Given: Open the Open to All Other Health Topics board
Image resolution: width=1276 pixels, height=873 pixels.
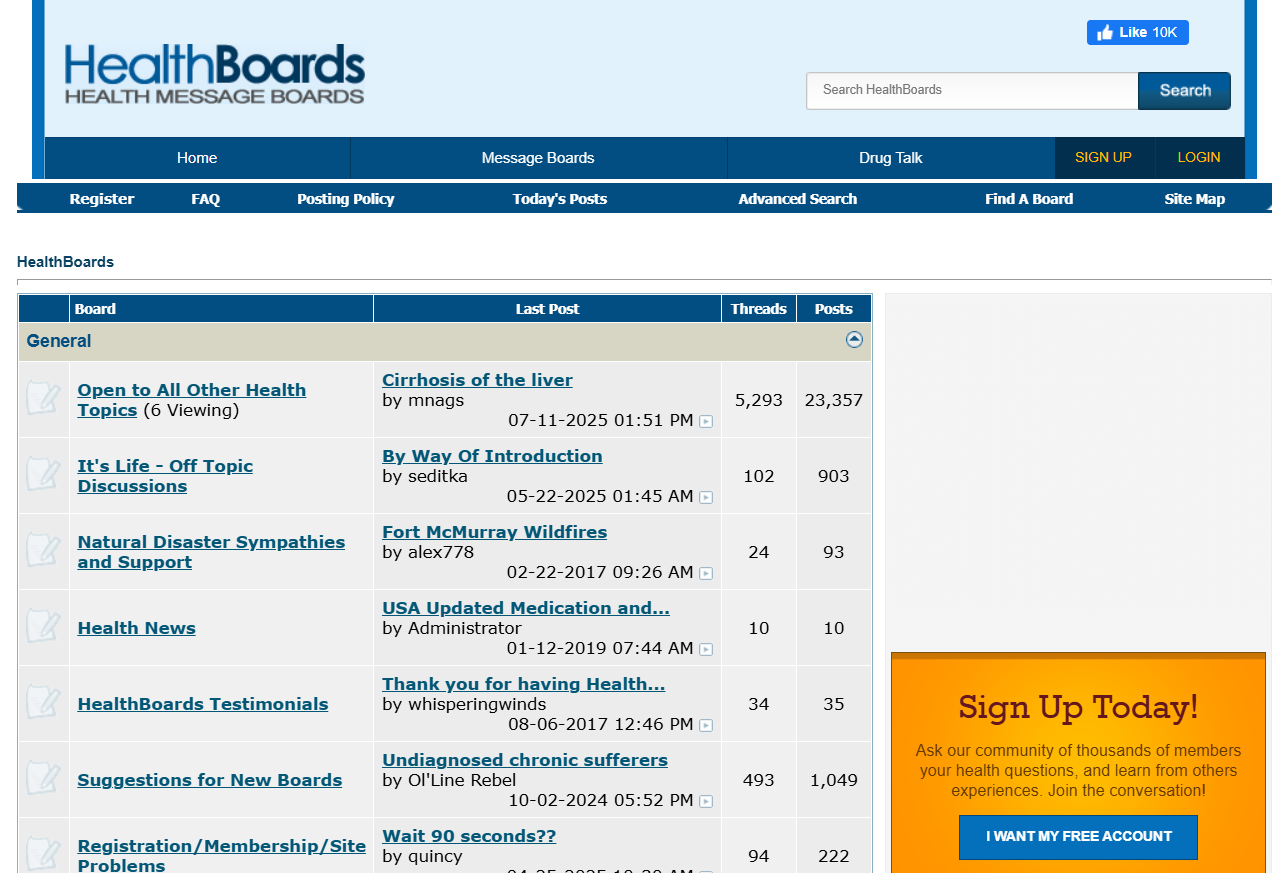Looking at the screenshot, I should [192, 400].
